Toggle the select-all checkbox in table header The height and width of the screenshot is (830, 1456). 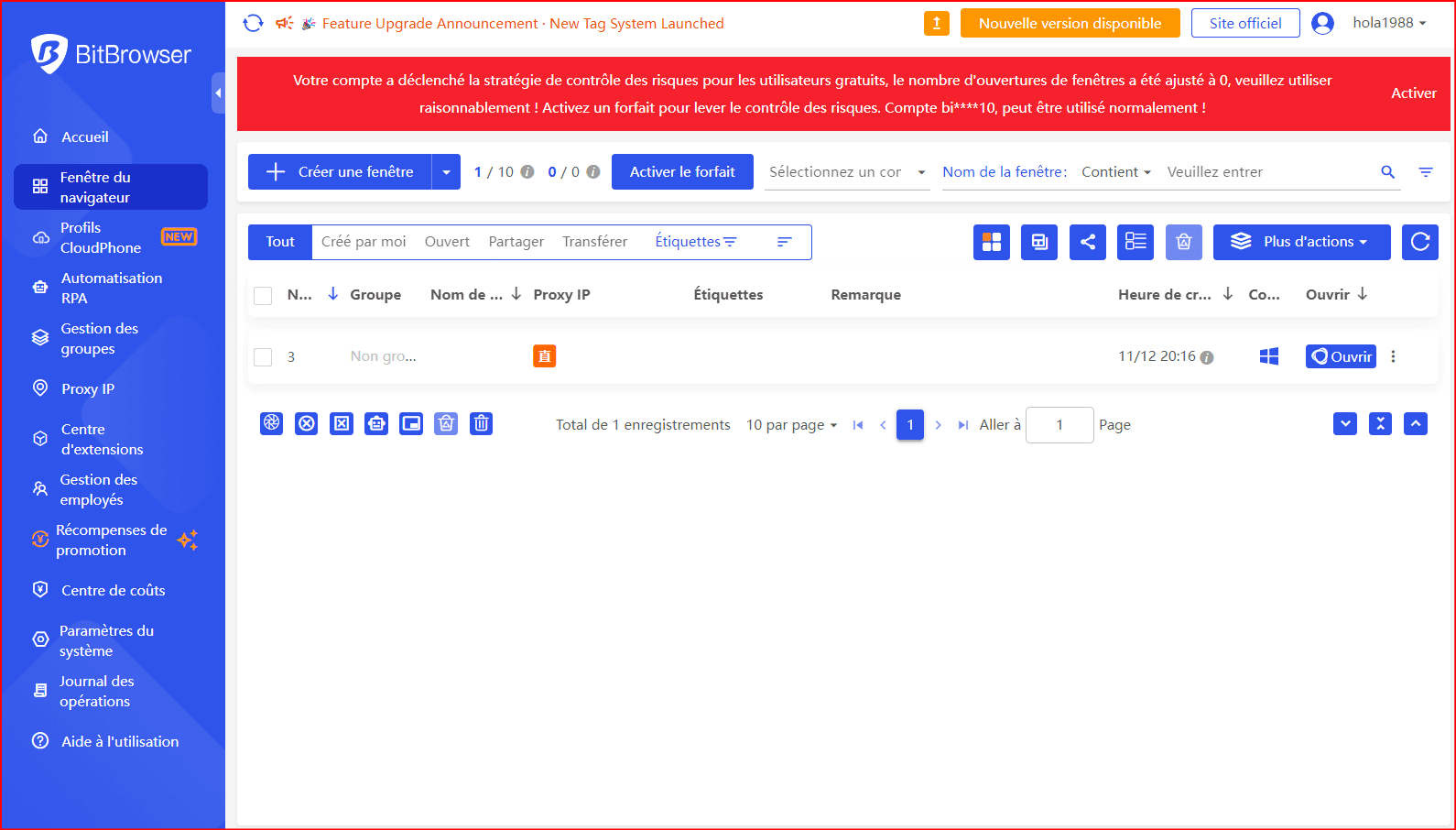pyautogui.click(x=263, y=295)
